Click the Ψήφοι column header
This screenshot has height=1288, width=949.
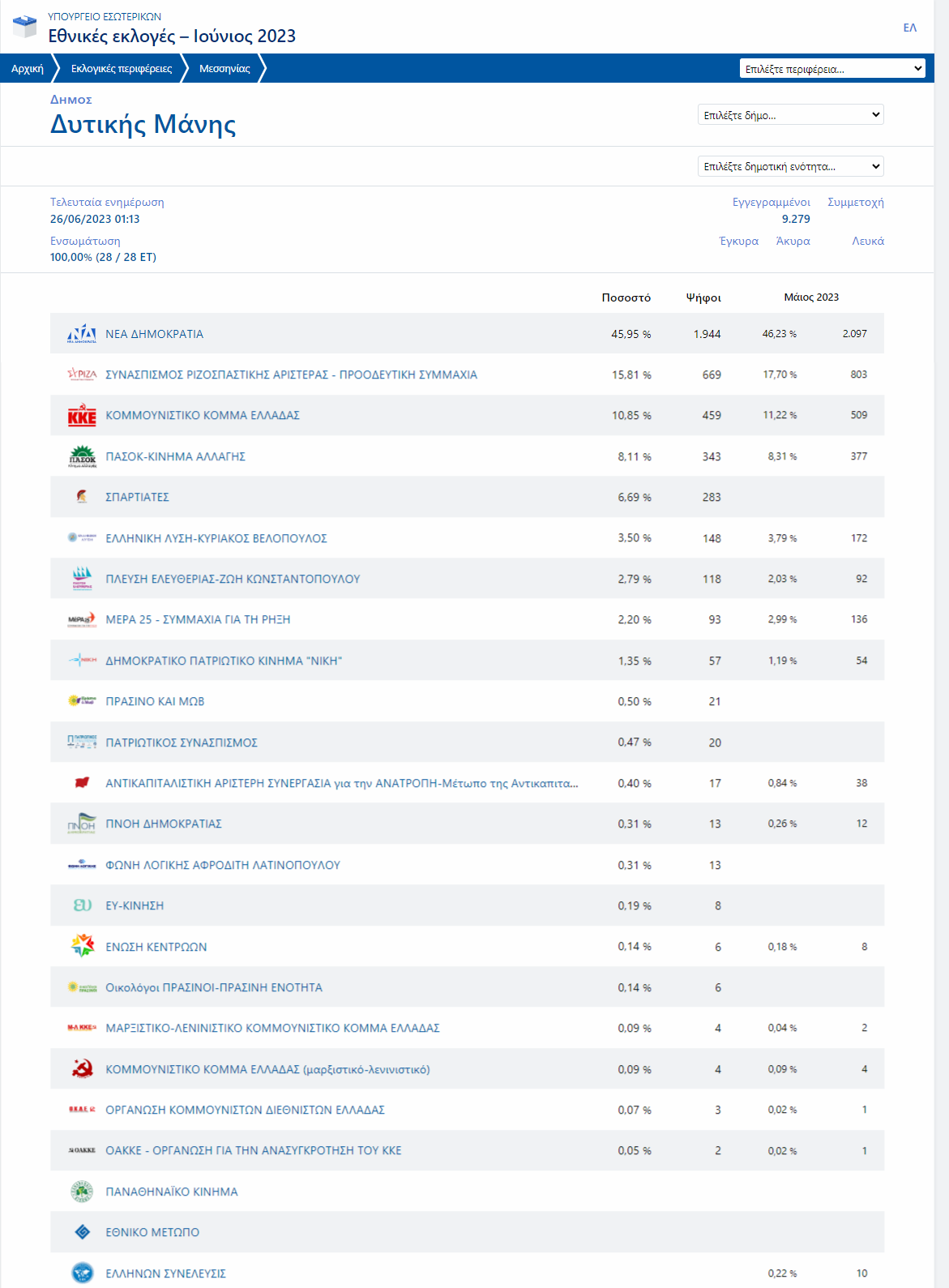coord(703,297)
